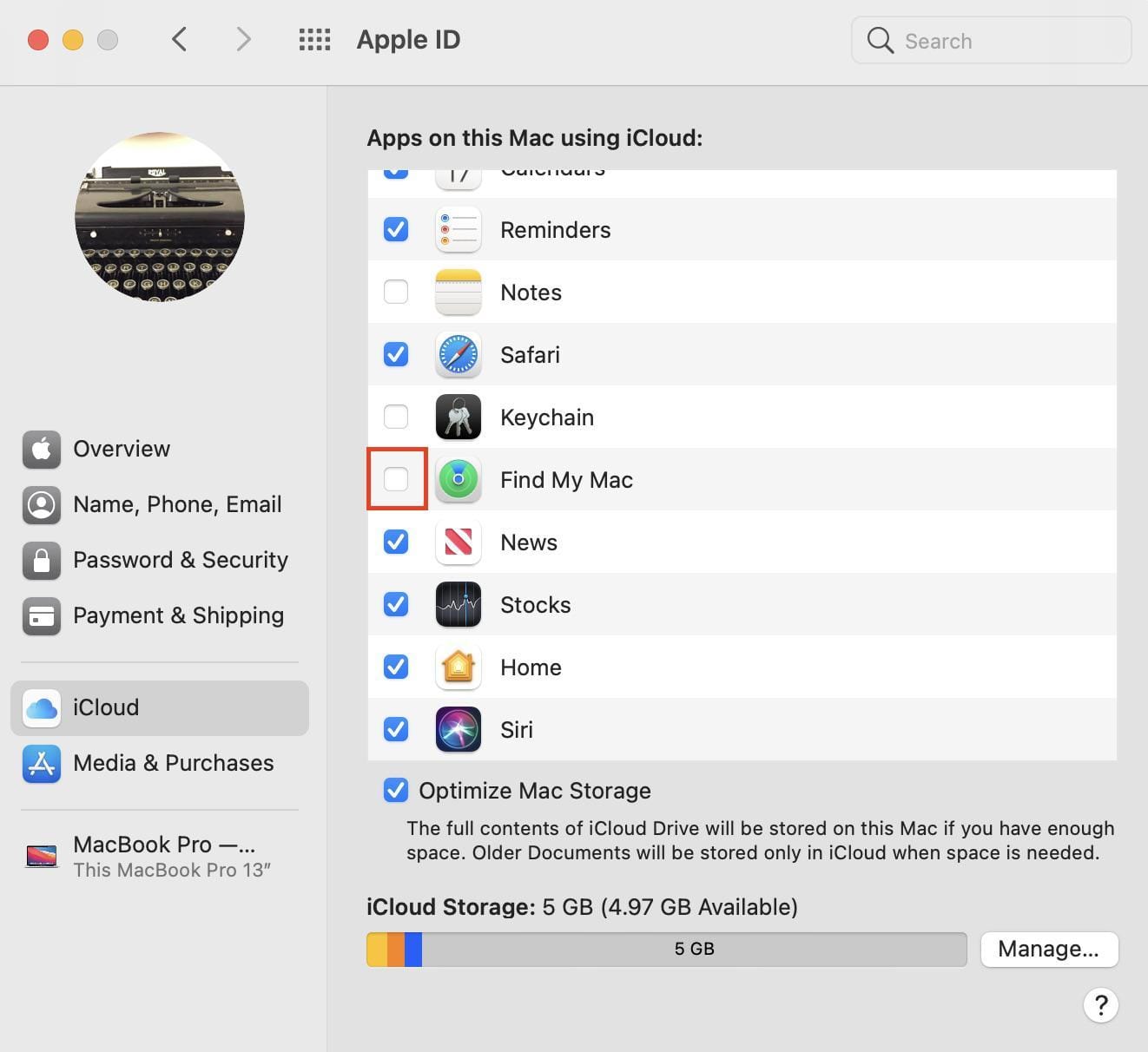Click the Find My Mac radar icon
The width and height of the screenshot is (1148, 1052).
pos(459,480)
